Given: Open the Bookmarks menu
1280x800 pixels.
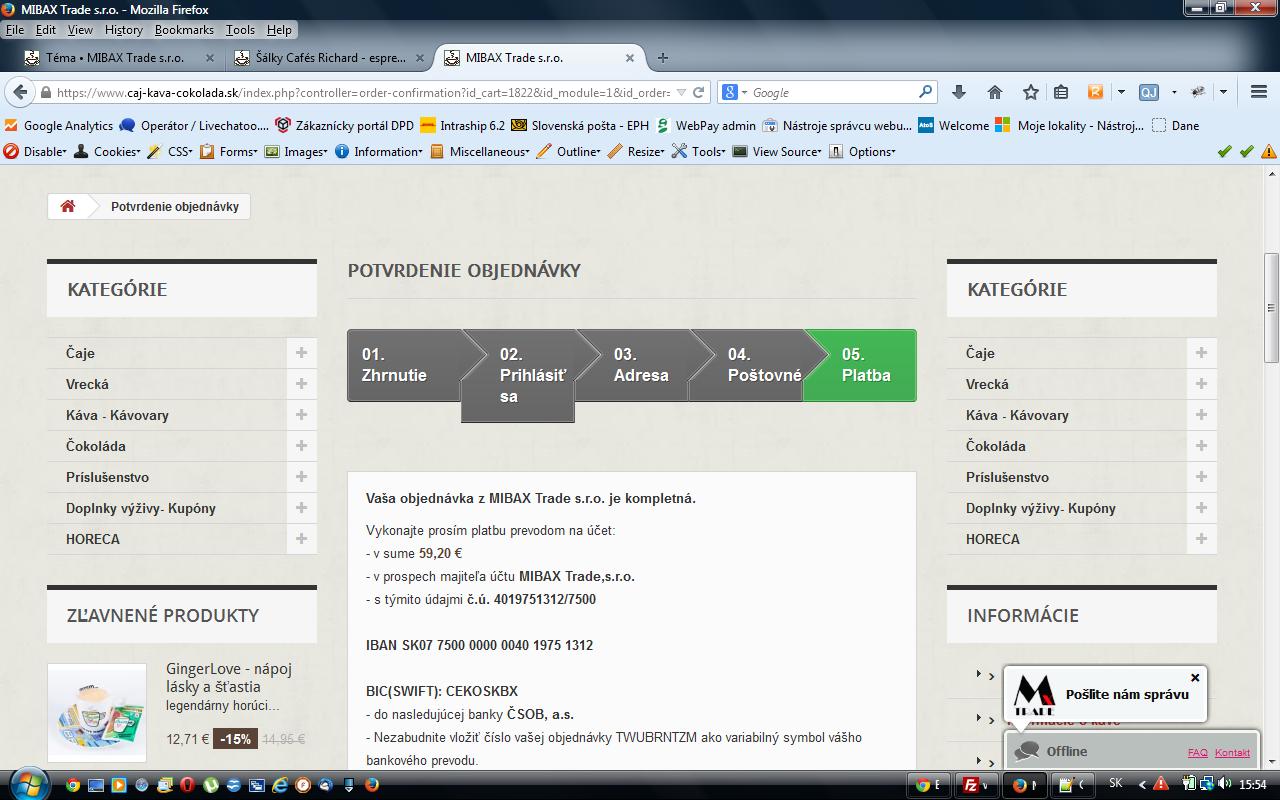Looking at the screenshot, I should (184, 30).
